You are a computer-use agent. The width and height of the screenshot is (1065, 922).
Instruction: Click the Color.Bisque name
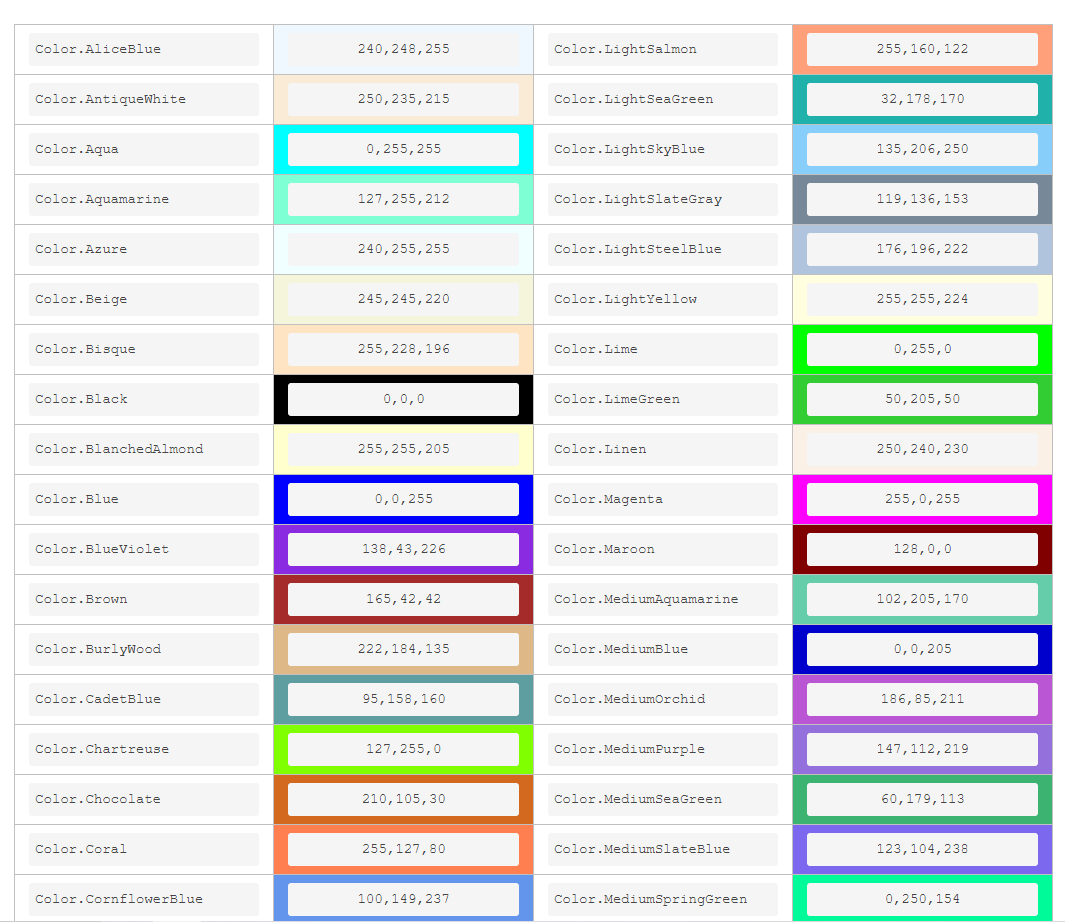[x=144, y=349]
